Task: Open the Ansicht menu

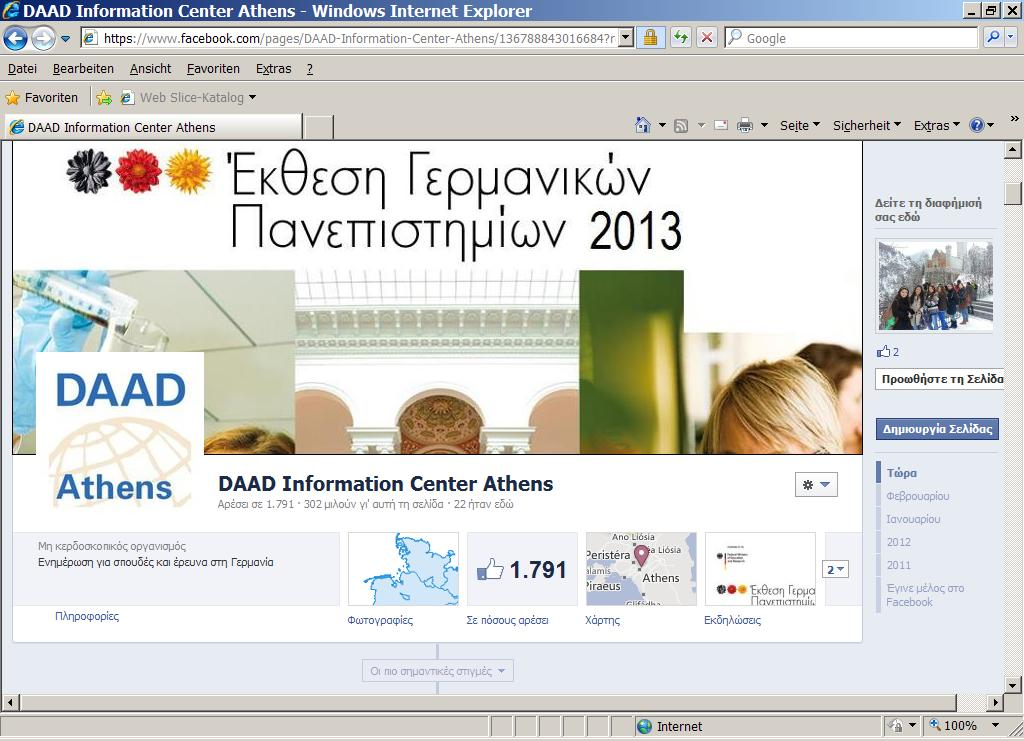Action: coord(150,69)
